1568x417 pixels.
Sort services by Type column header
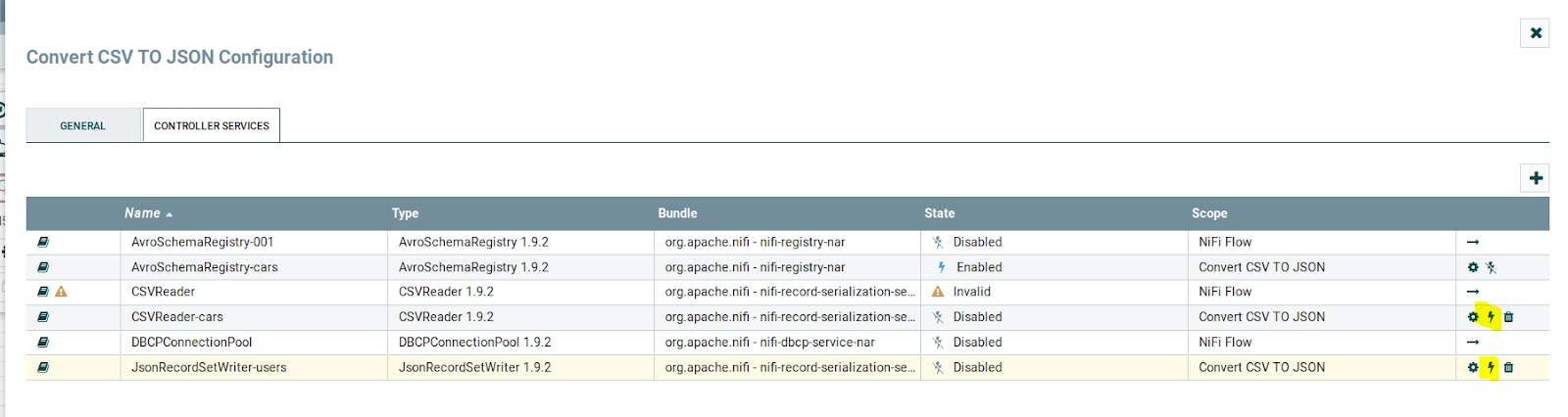pyautogui.click(x=405, y=213)
